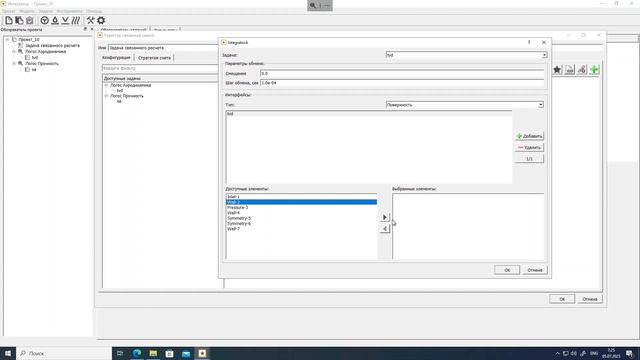Click the offset field containing 0.0
This screenshot has height=360, width=640.
(402, 73)
